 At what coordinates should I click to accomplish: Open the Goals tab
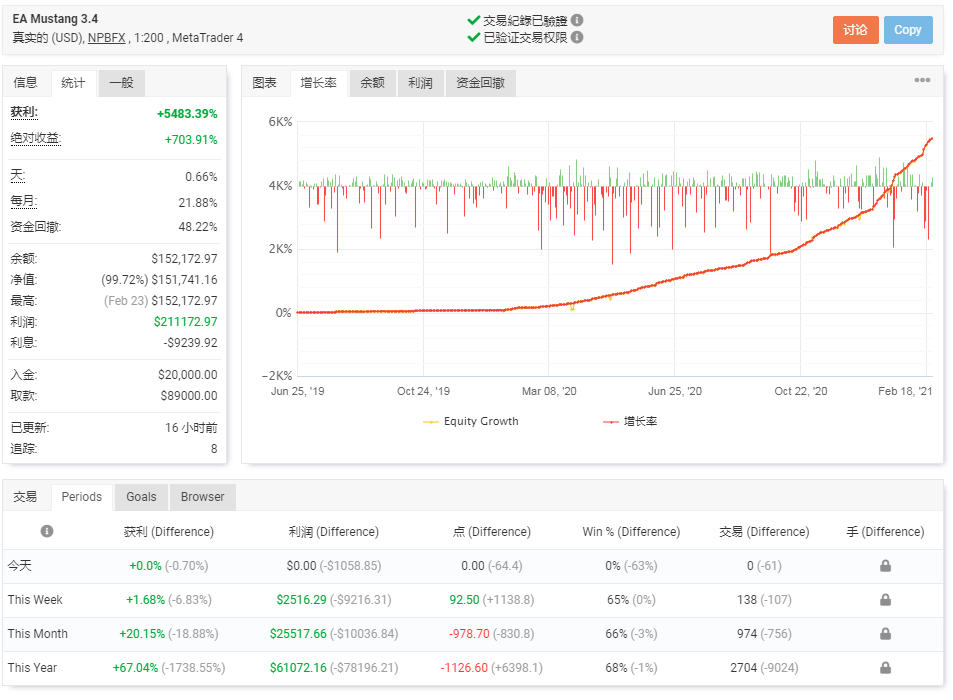coord(140,496)
